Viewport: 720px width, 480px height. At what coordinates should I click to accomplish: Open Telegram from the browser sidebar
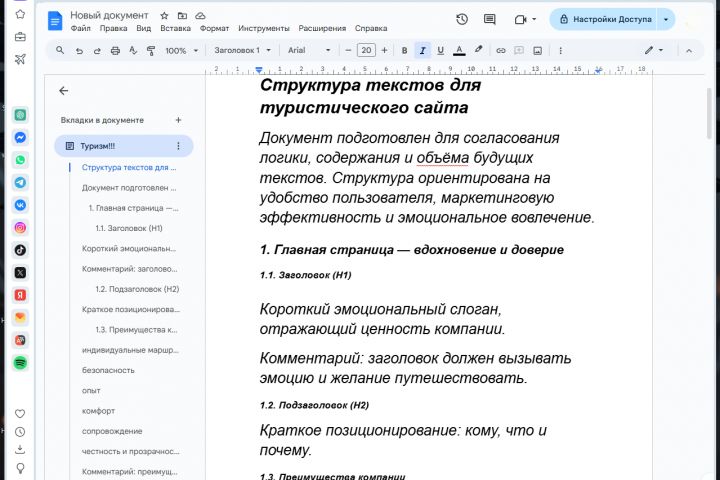(20, 182)
